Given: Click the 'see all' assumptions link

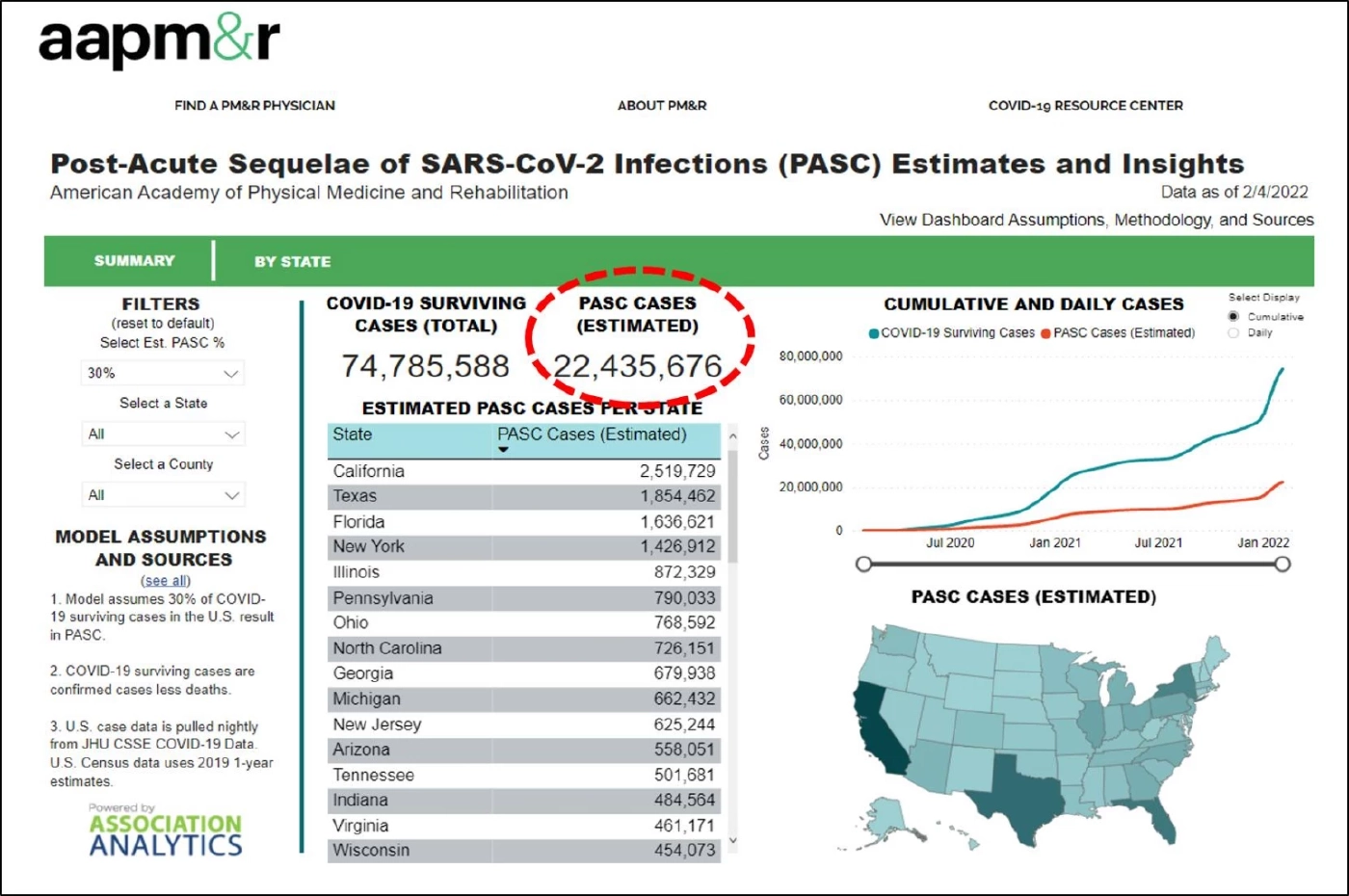Looking at the screenshot, I should [166, 580].
